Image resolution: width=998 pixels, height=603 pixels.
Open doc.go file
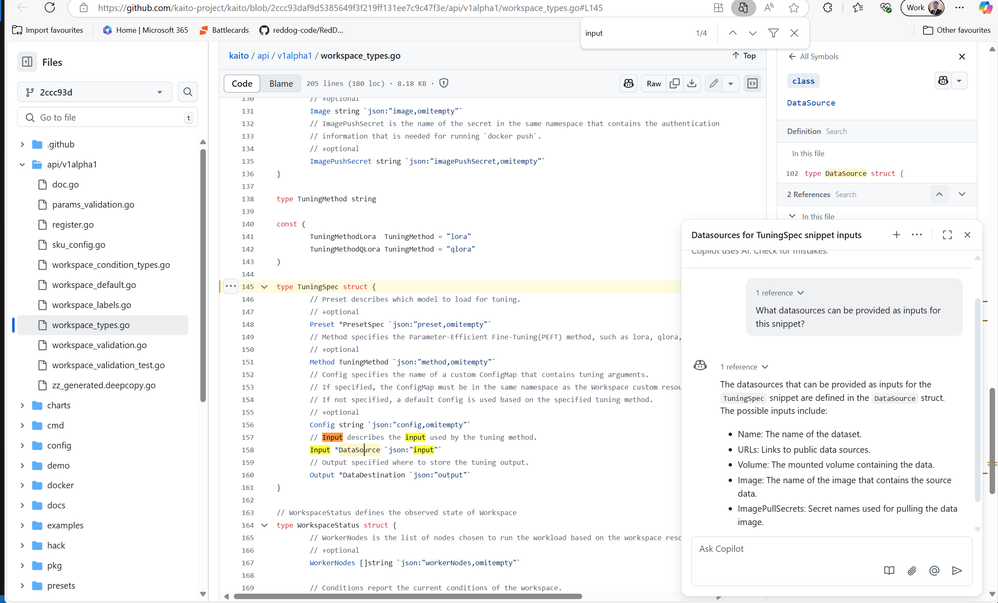pos(66,185)
